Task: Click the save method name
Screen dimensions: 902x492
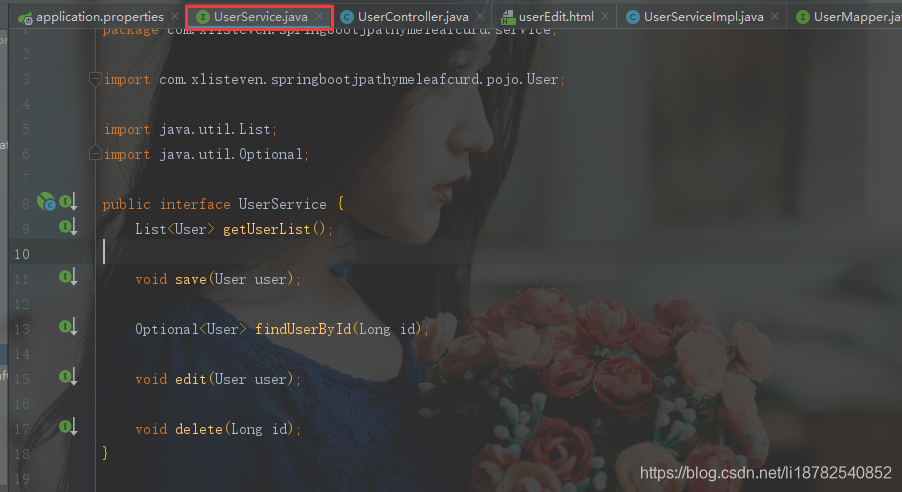Action: 190,279
